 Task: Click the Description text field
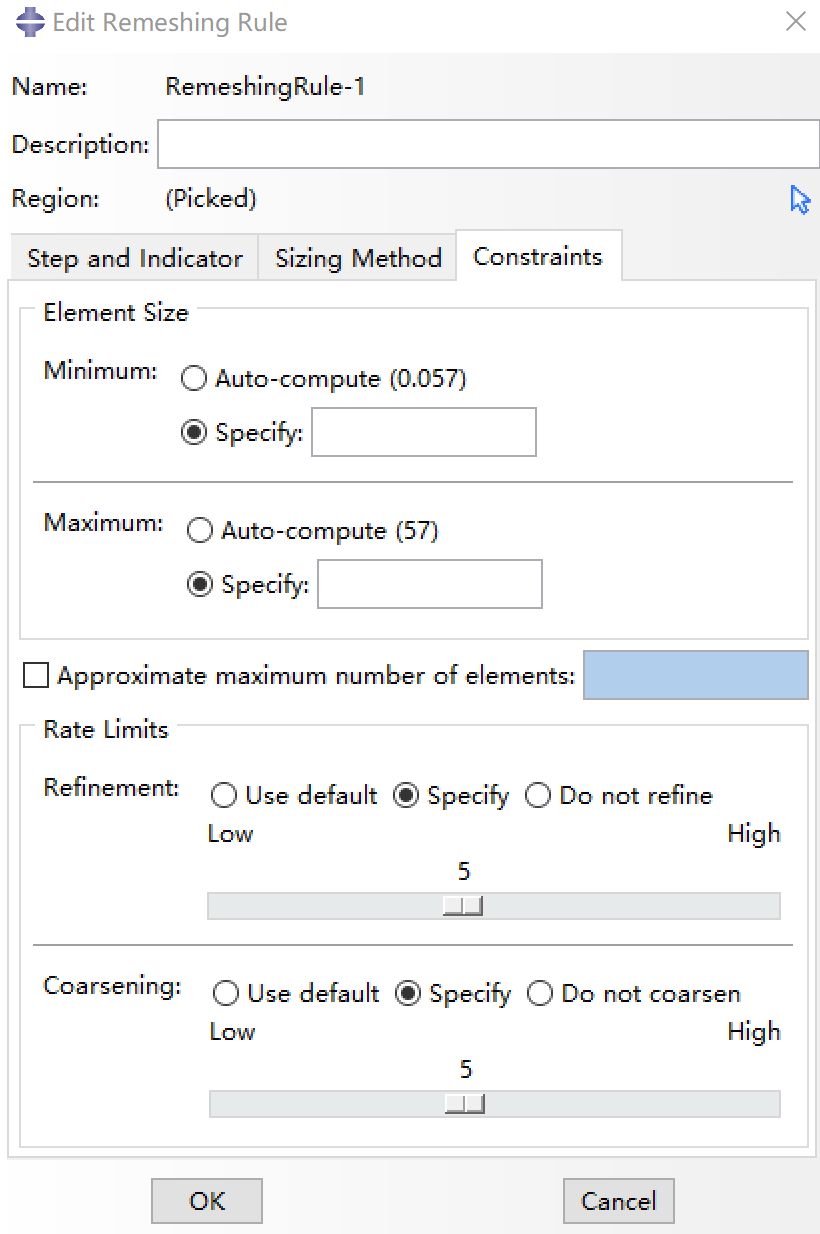pos(488,145)
